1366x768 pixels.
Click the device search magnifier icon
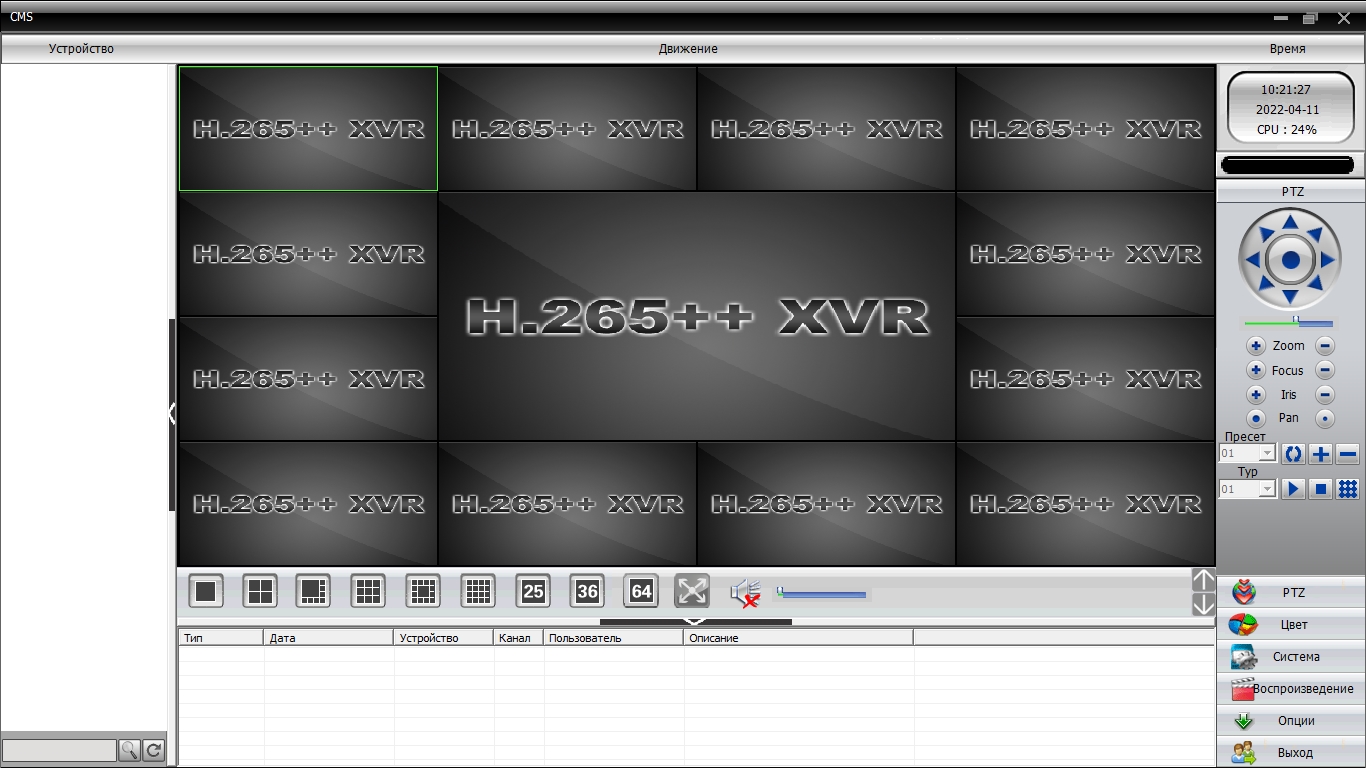129,750
